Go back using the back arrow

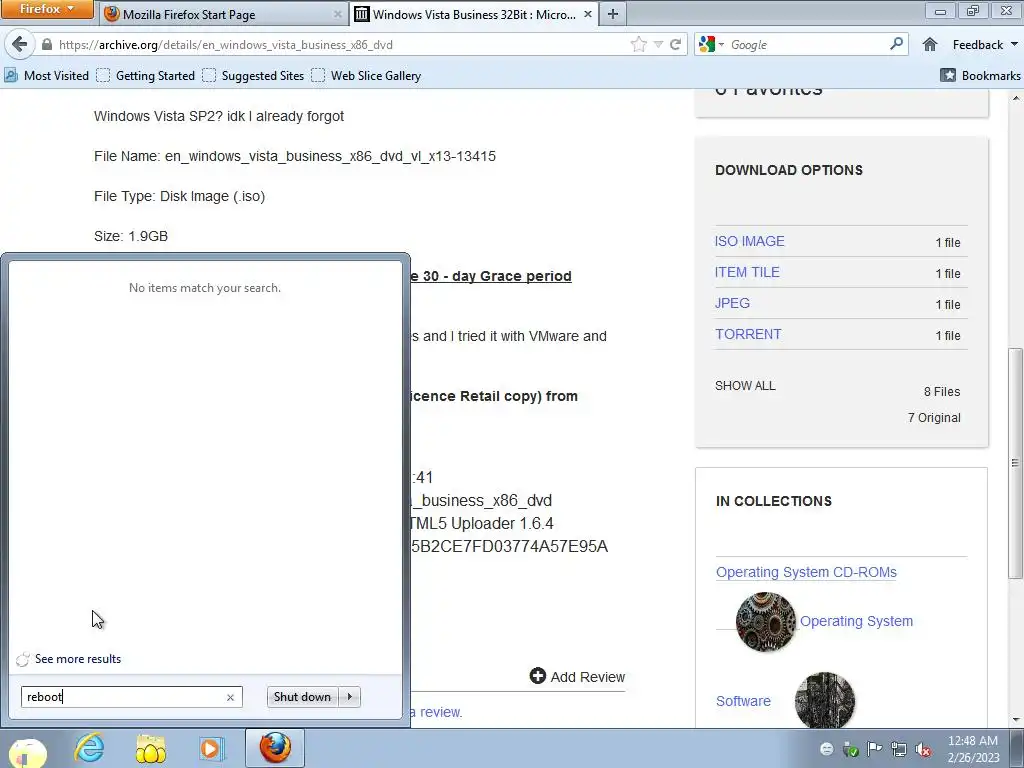(20, 44)
